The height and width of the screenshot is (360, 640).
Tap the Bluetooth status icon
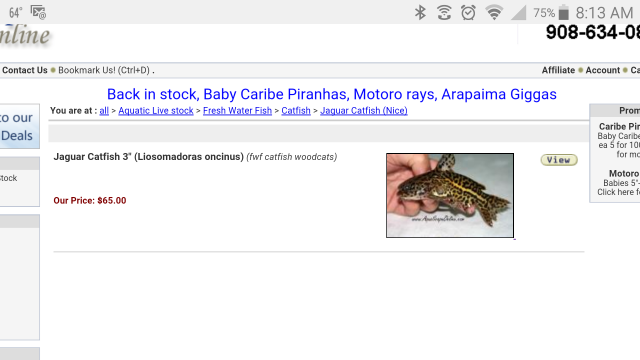420,13
